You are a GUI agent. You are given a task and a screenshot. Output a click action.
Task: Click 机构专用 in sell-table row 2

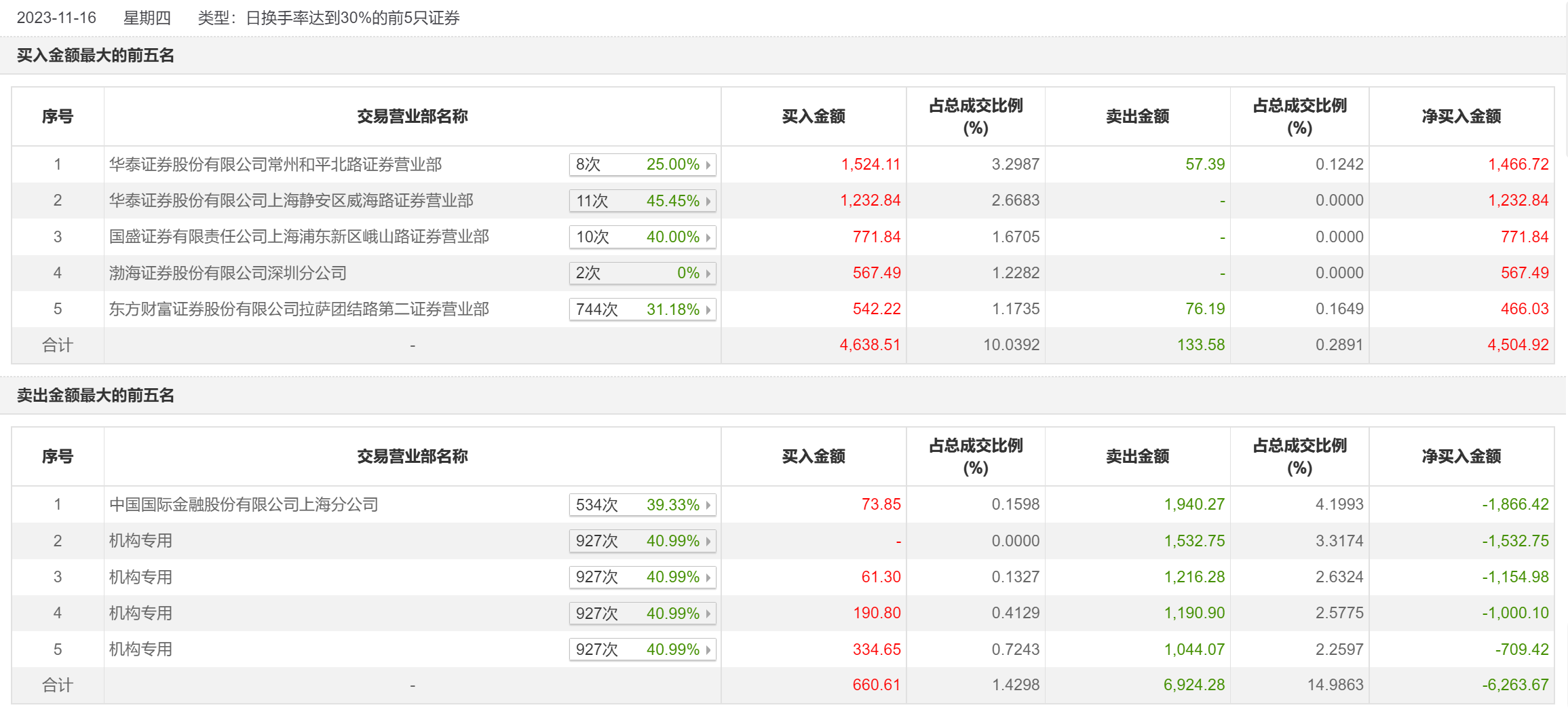pyautogui.click(x=141, y=541)
